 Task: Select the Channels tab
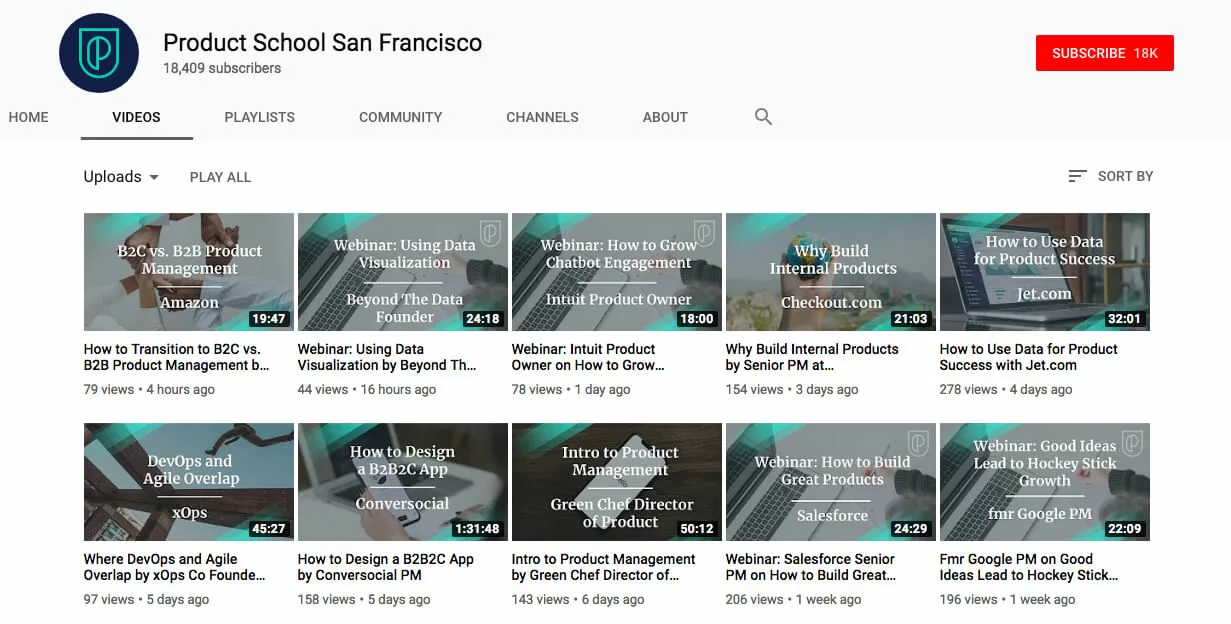click(x=542, y=117)
